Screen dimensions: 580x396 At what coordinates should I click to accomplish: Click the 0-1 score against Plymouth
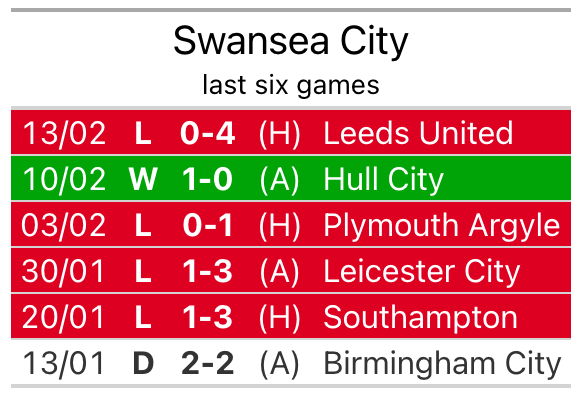(x=208, y=225)
